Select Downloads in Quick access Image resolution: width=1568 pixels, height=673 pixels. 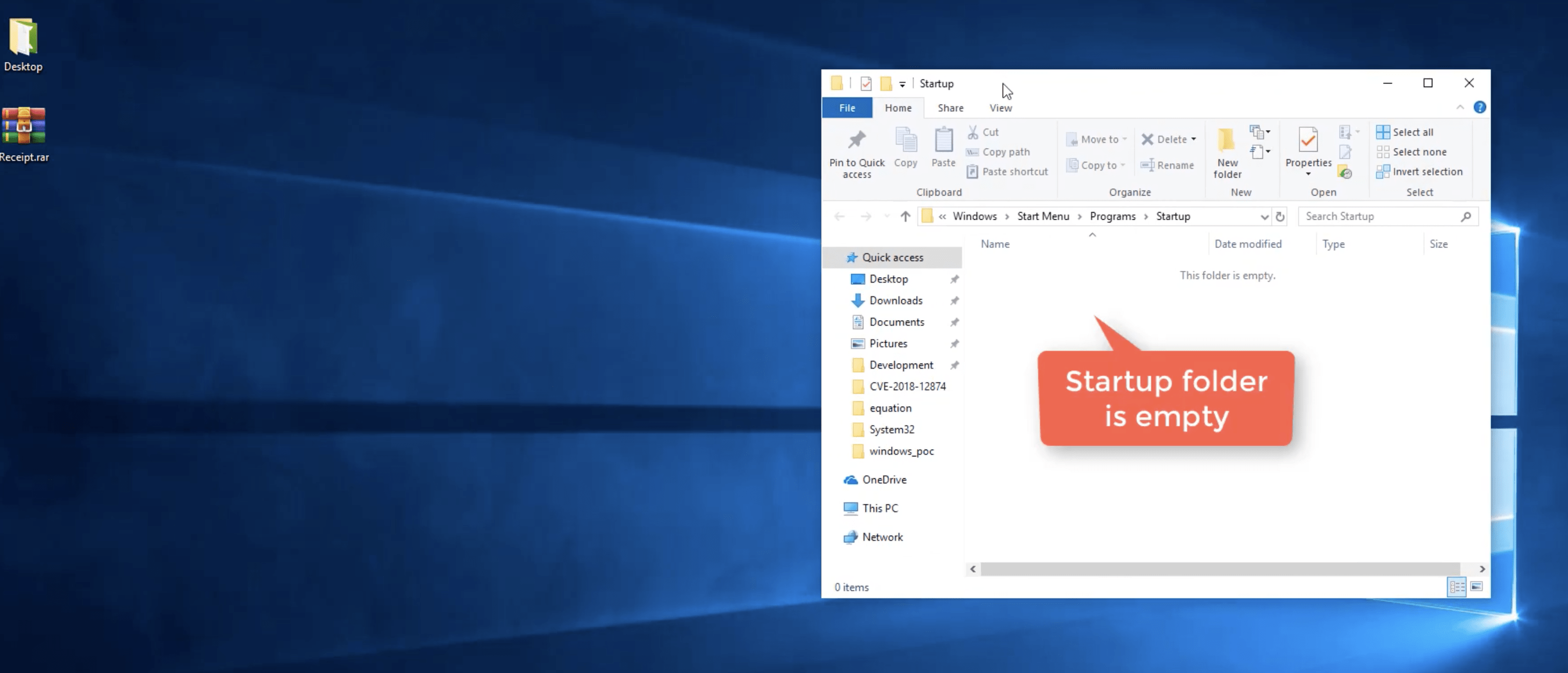click(896, 300)
